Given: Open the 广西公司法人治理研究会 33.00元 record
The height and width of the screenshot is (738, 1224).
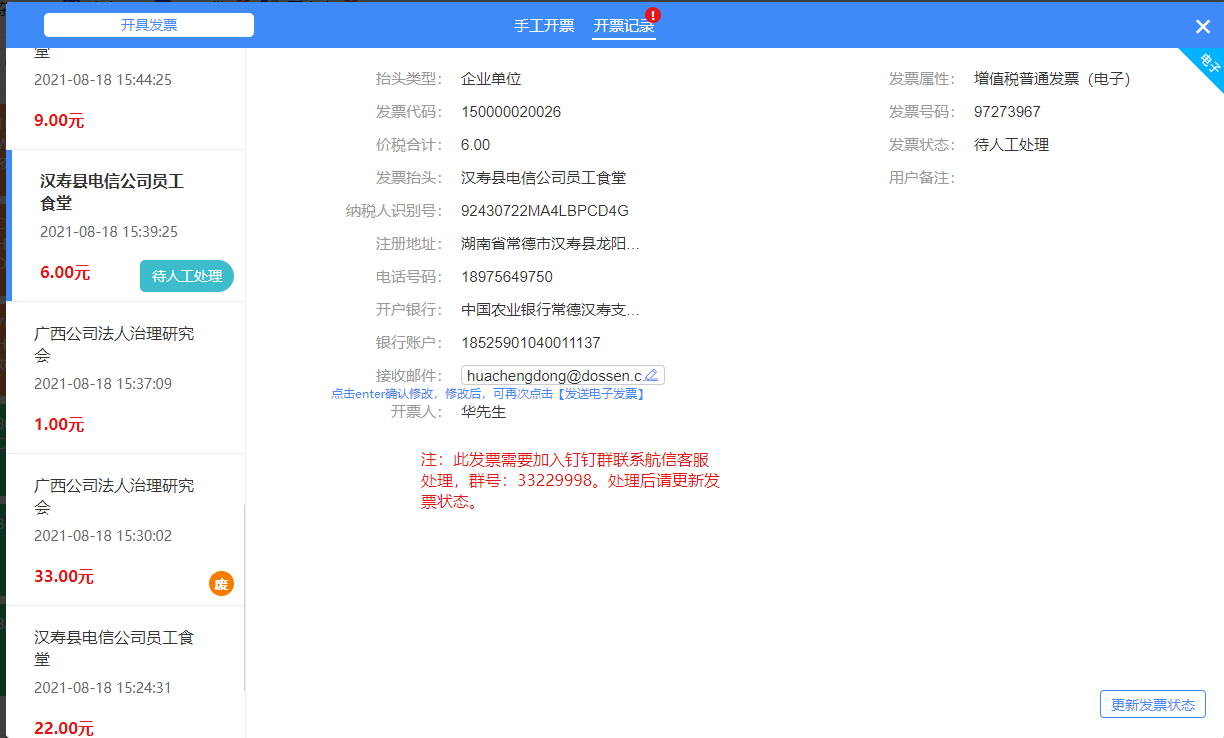Looking at the screenshot, I should [x=125, y=530].
